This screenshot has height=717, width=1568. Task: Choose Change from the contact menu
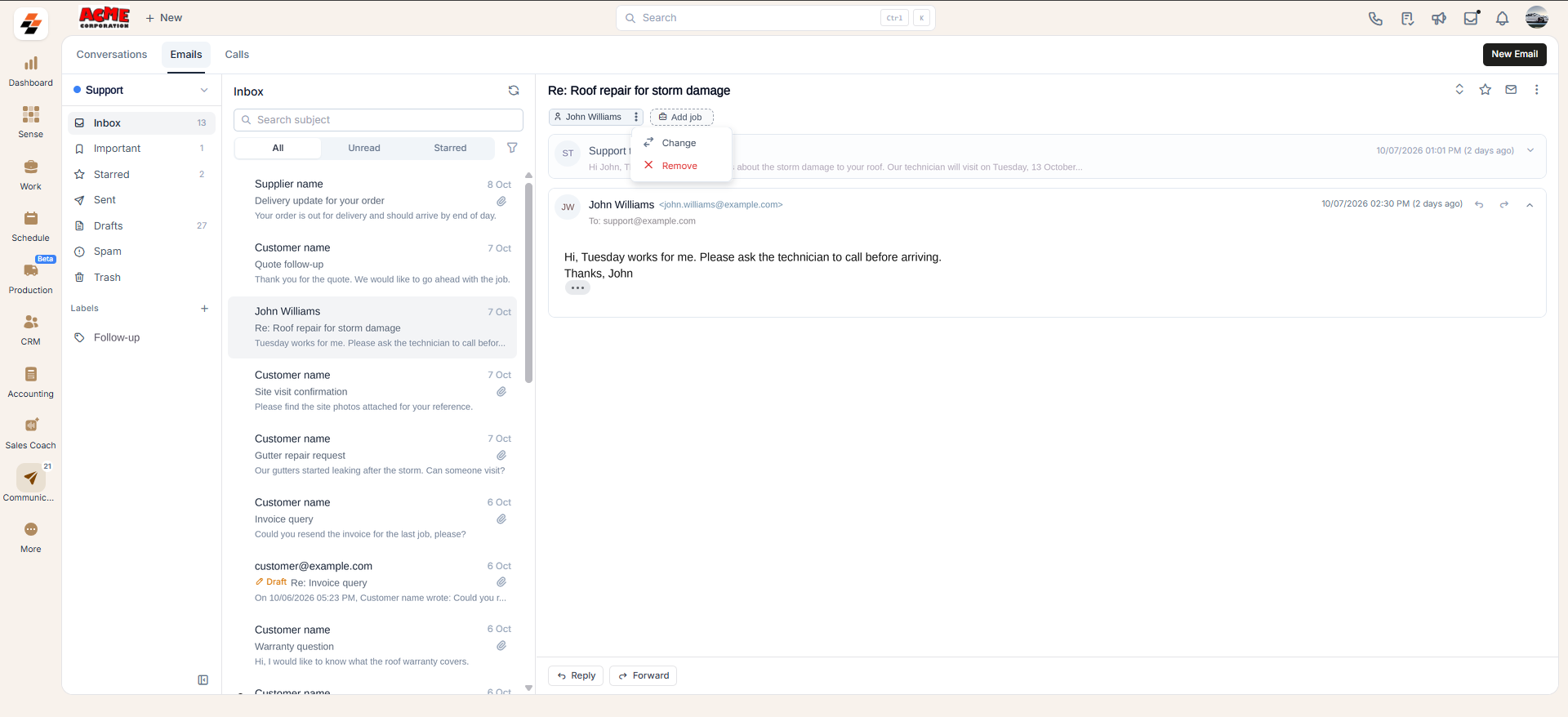click(679, 143)
